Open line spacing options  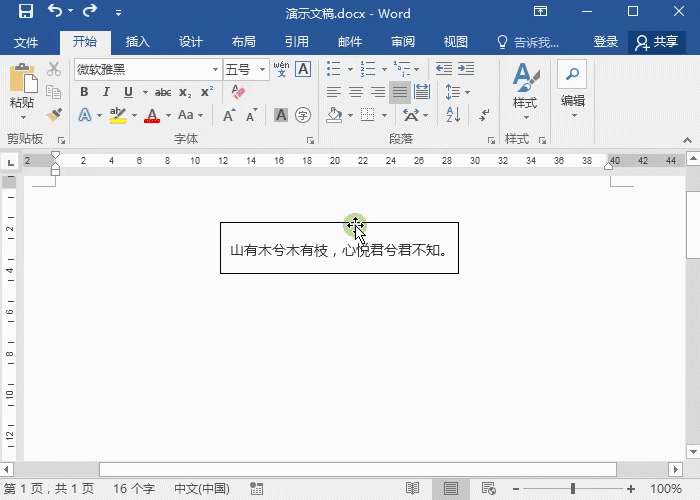click(x=457, y=92)
